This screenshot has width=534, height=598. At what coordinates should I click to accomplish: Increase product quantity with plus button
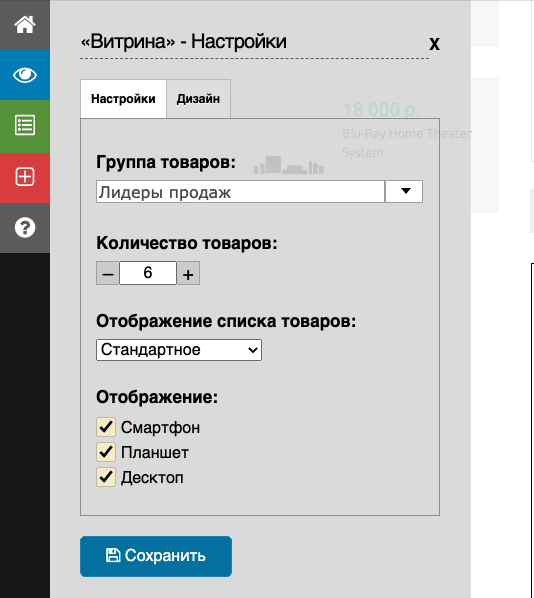pyautogui.click(x=188, y=273)
